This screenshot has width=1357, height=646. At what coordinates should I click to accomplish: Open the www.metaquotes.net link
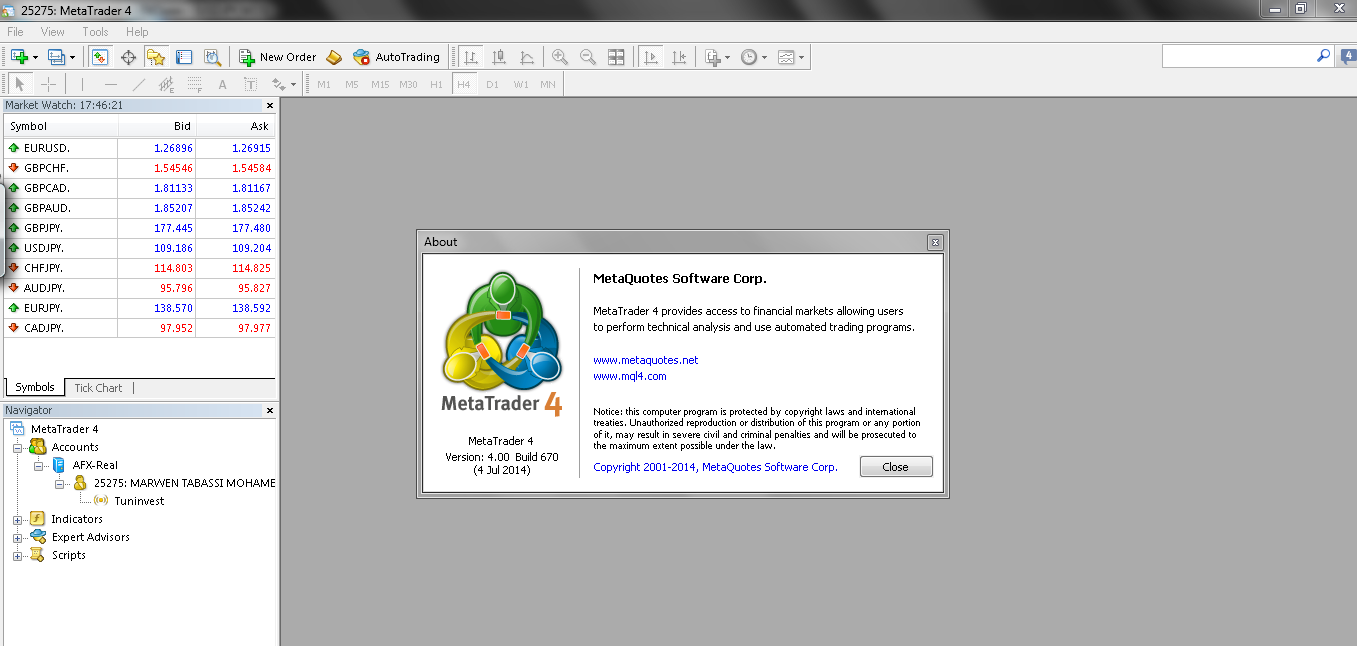(645, 360)
